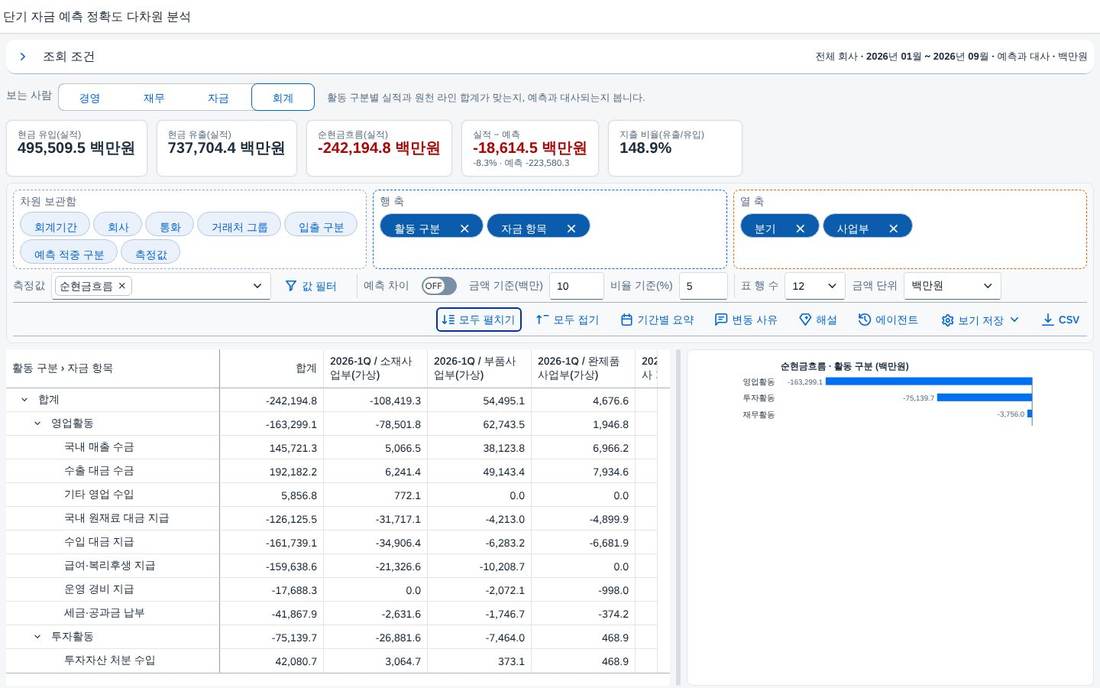Open the 실적 − 예측 KPI card
1100x688 pixels.
(530, 148)
